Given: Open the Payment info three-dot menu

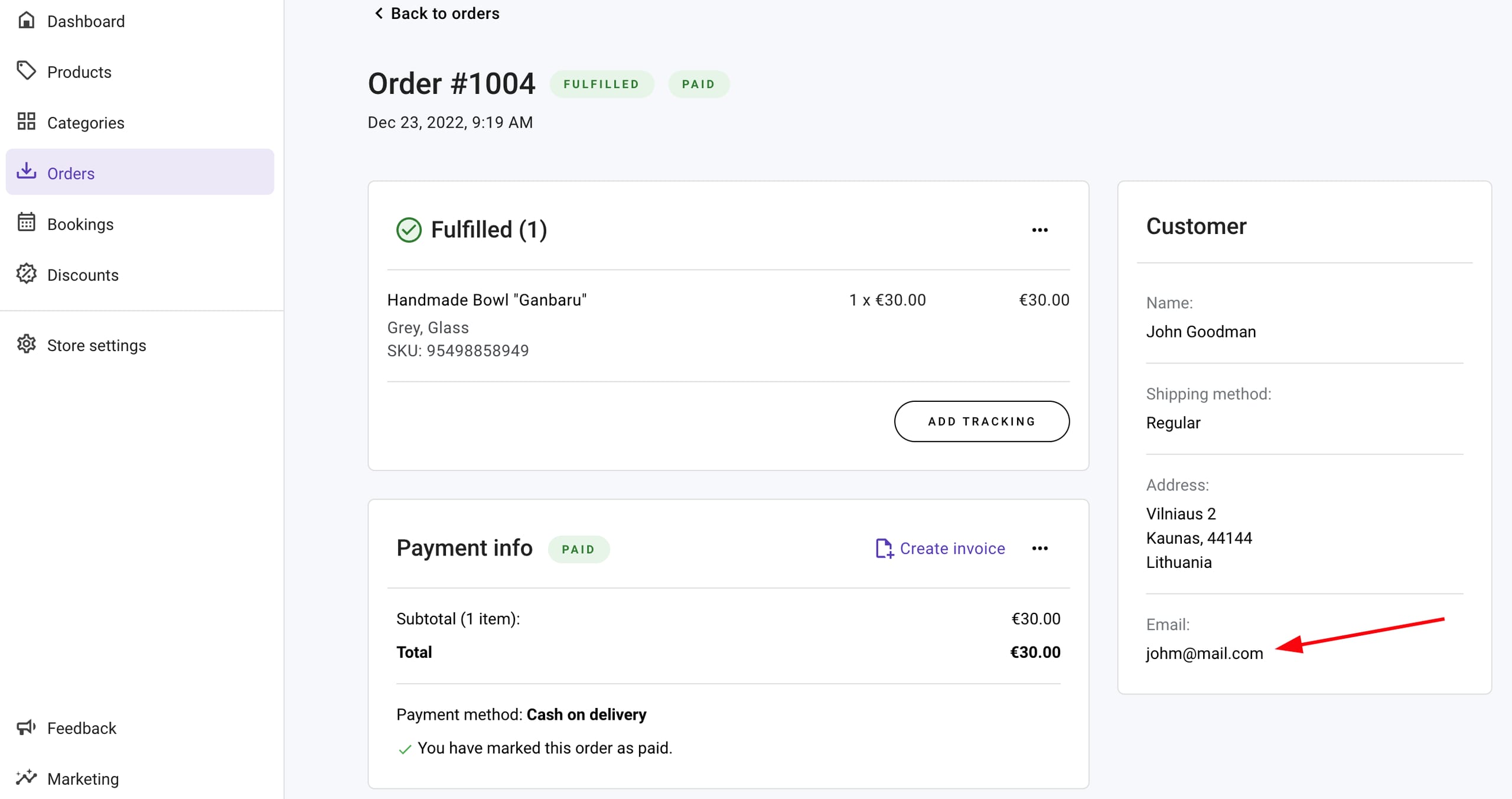Looking at the screenshot, I should (1039, 548).
